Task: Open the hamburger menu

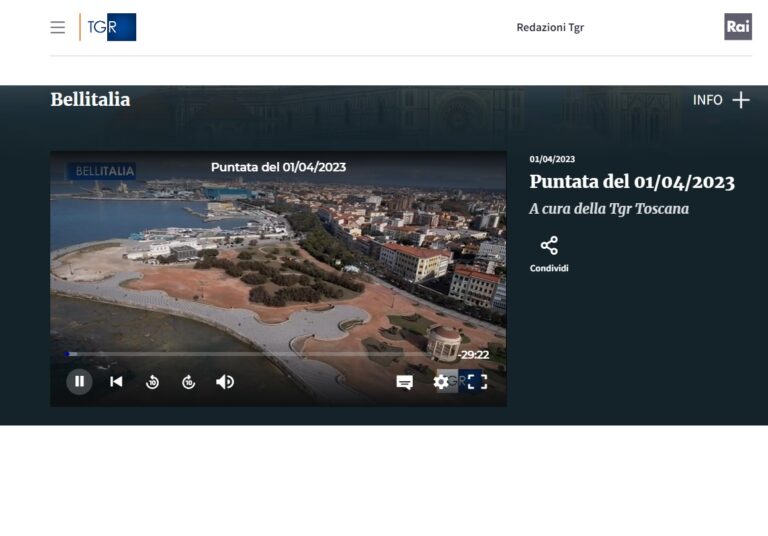Action: (58, 27)
